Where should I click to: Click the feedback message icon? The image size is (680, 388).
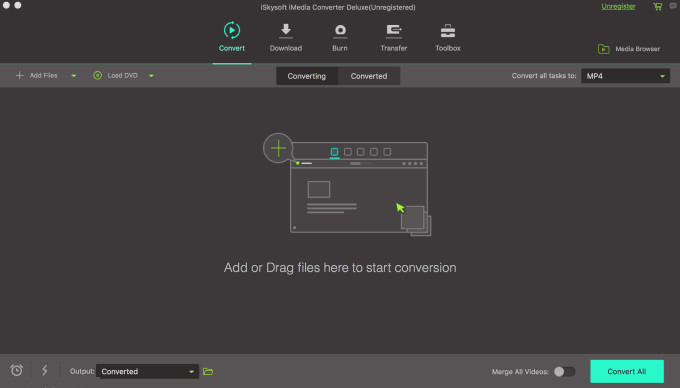673,6
